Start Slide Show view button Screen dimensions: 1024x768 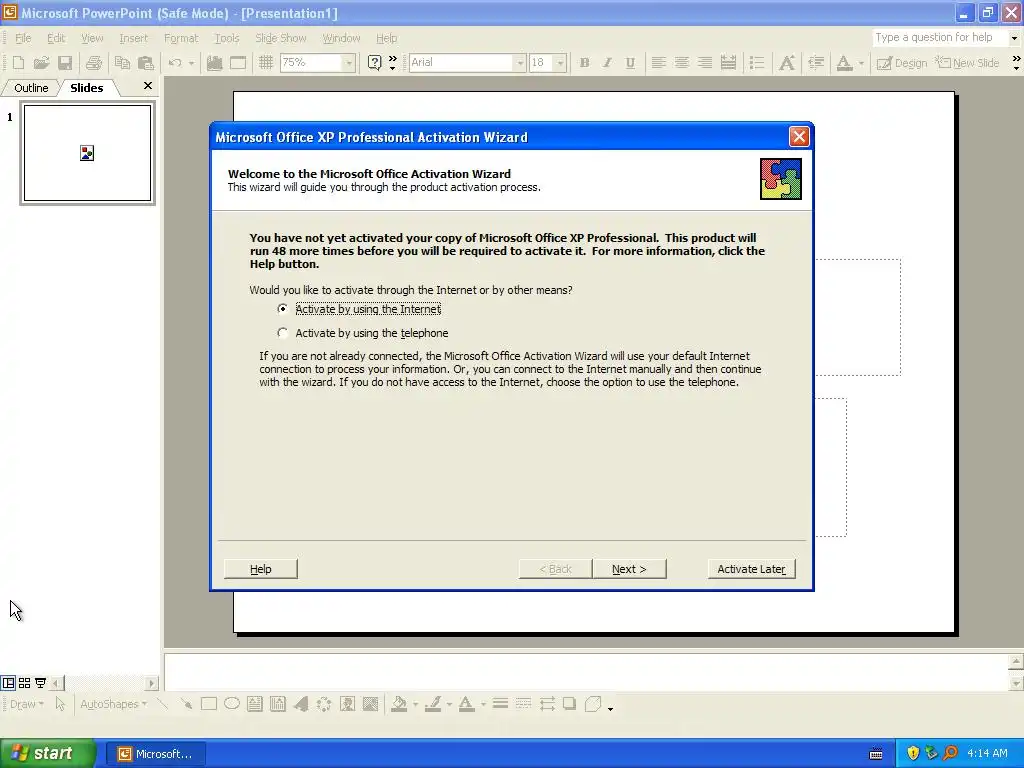(40, 683)
